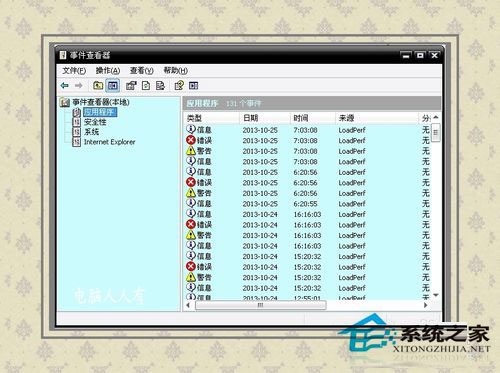This screenshot has width=500, height=373.
Task: Click the horizontal scrollbar left arrow
Action: click(x=188, y=305)
